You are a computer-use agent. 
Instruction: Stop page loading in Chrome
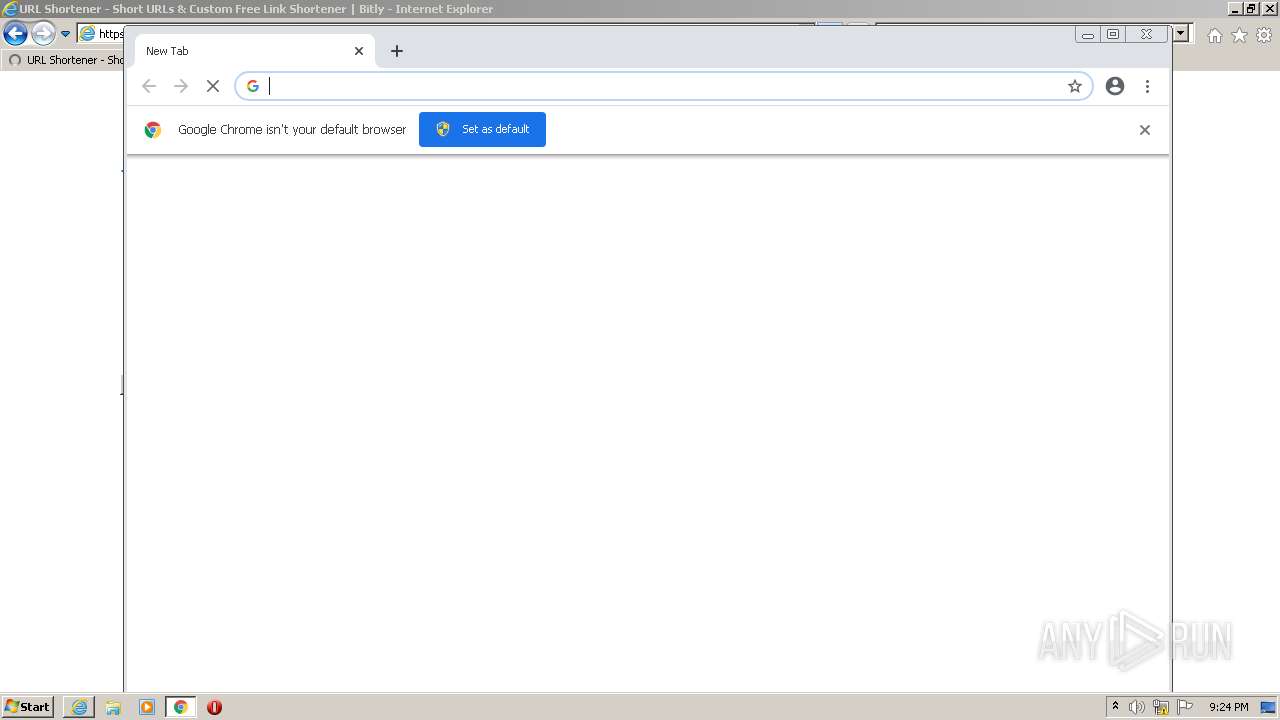[213, 86]
